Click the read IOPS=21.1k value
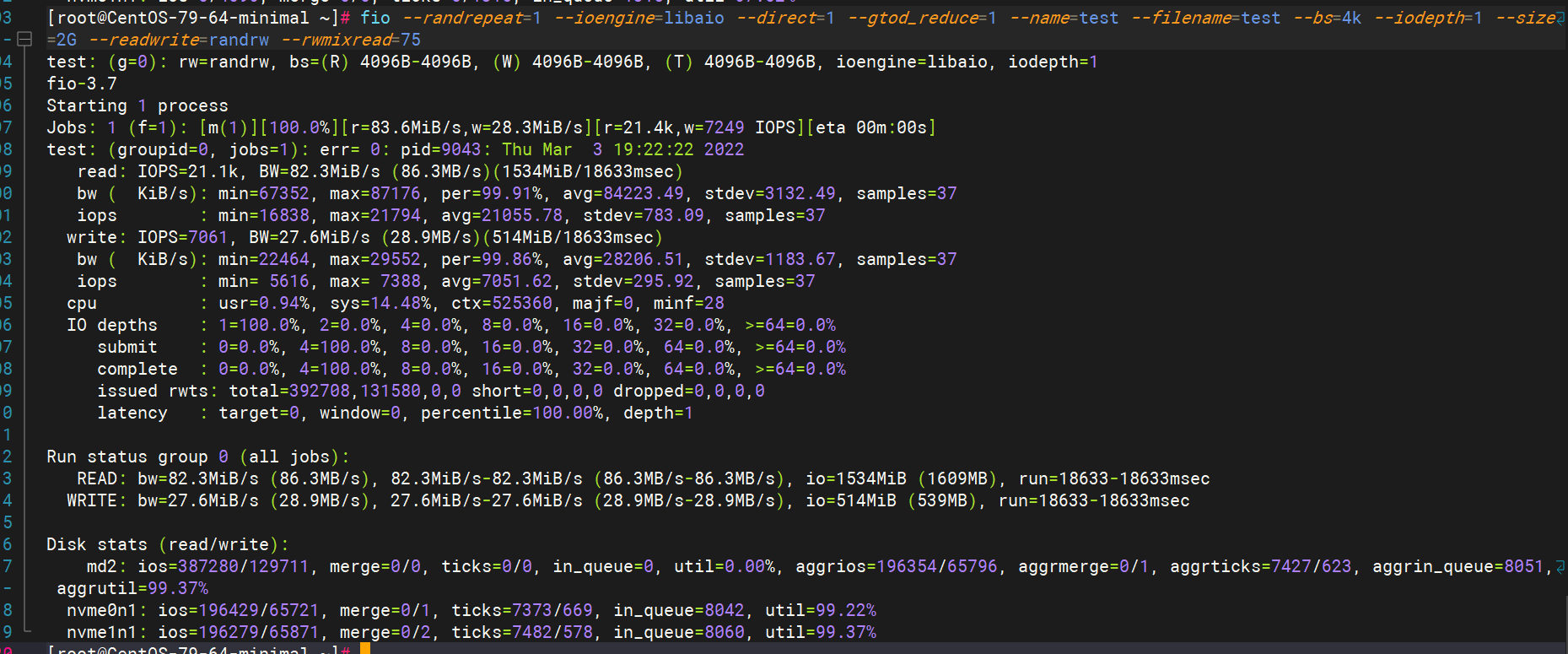 click(188, 171)
